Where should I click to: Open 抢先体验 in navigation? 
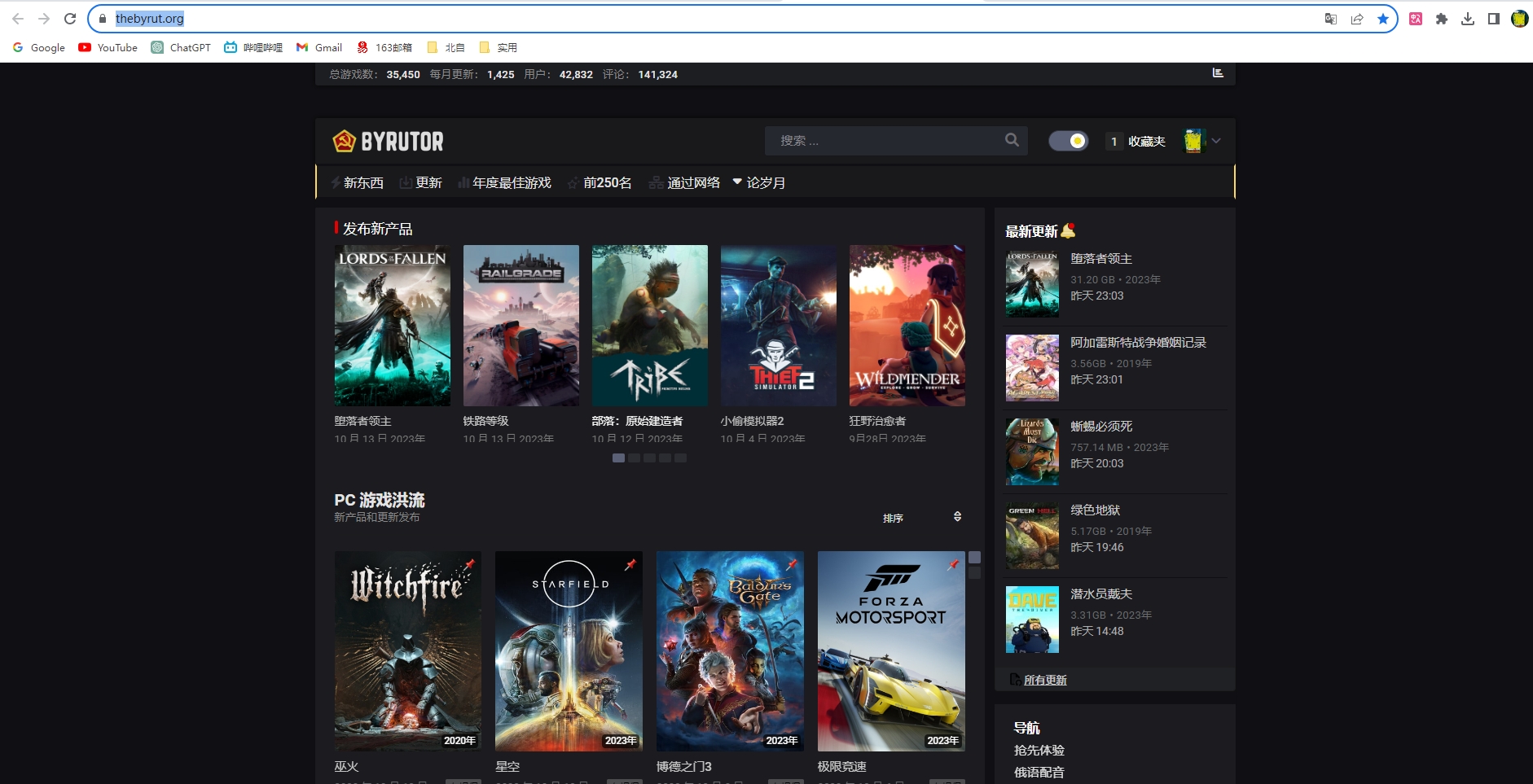(x=1039, y=750)
